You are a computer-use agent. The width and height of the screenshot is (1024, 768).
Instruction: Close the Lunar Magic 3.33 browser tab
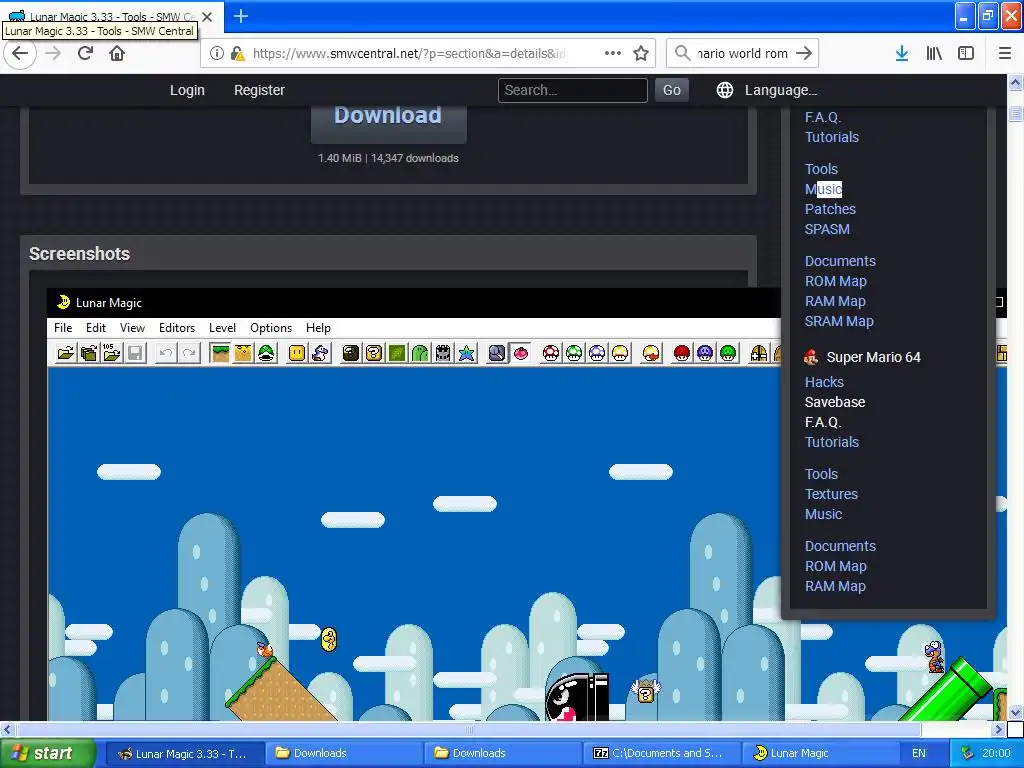(x=207, y=16)
